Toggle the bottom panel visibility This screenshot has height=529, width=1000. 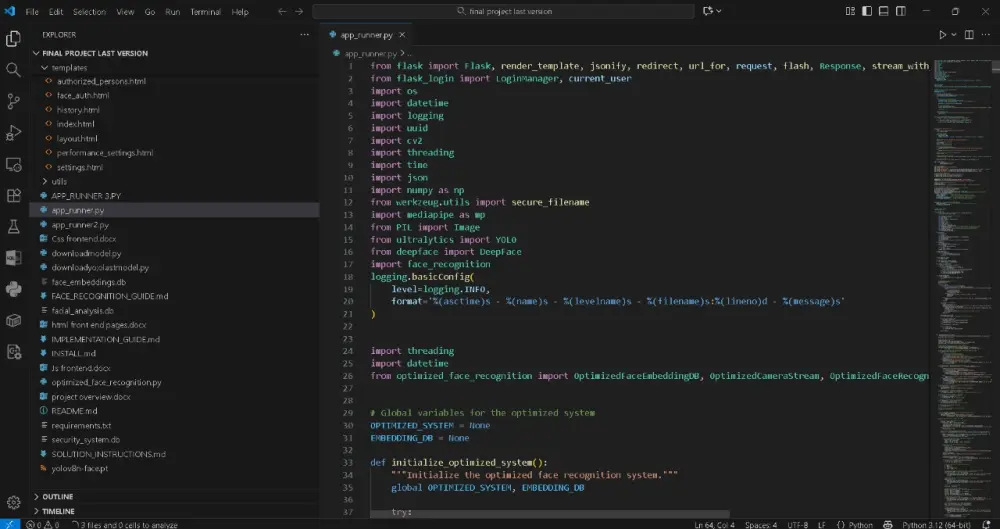(882, 12)
